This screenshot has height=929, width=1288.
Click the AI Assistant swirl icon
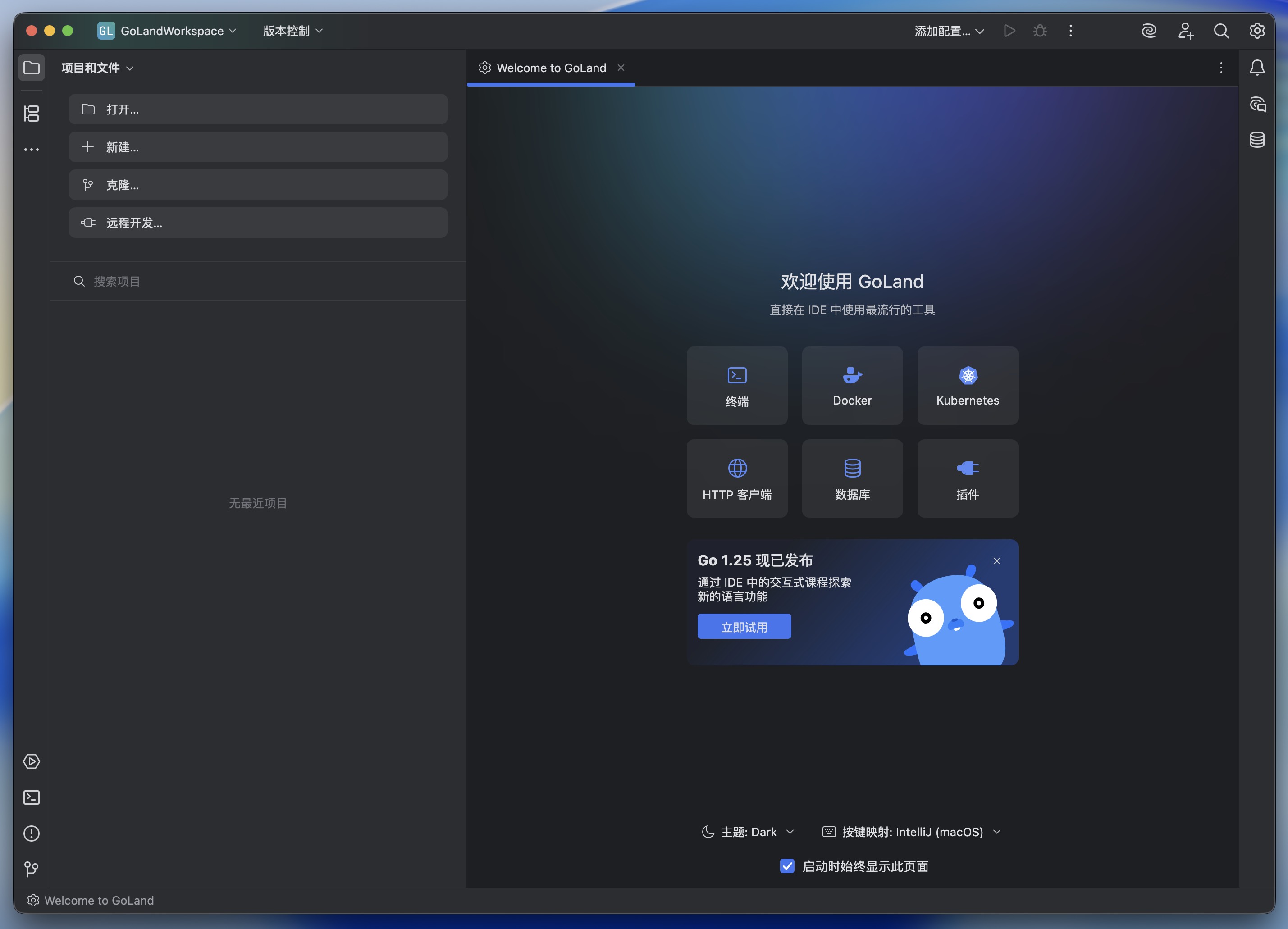pos(1149,31)
